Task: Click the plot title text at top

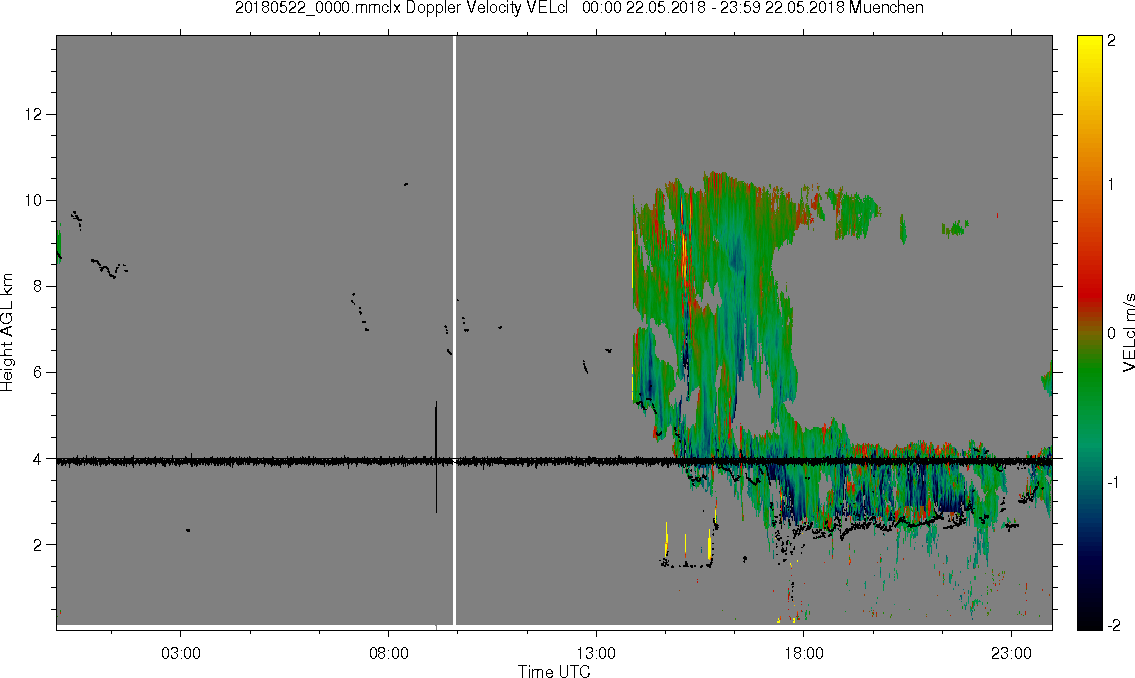Action: point(579,8)
